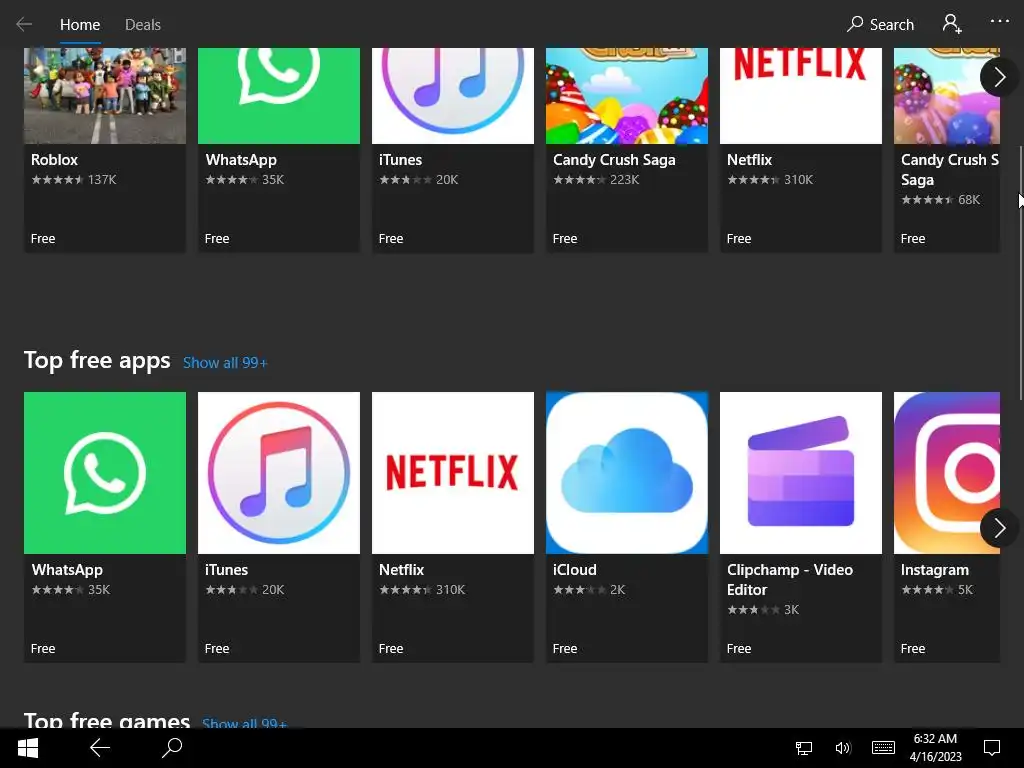Advance the top row with the right arrow
Screen dimensions: 1024x768
coord(999,77)
